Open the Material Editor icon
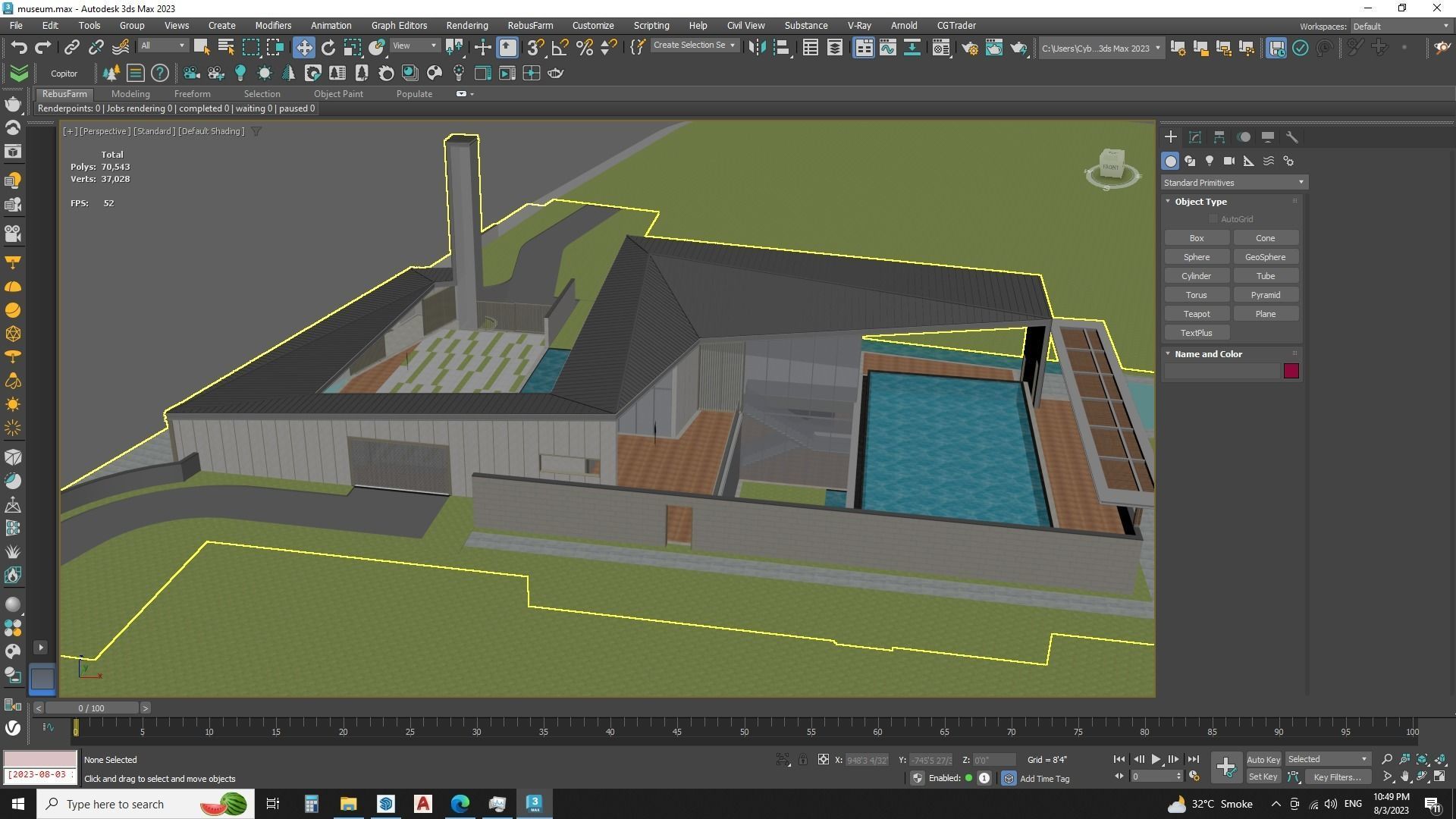 (940, 48)
